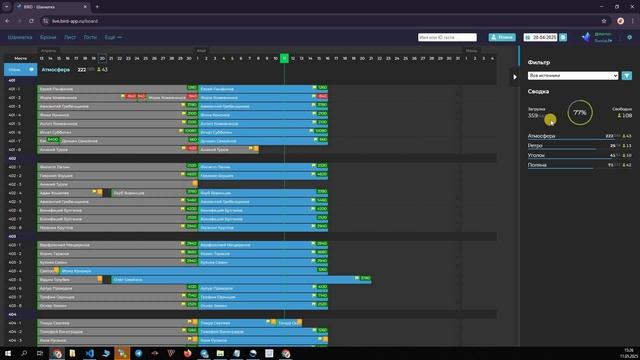This screenshot has width=640, height=360.
Task: Click the calendar button beside the date field
Action: point(563,37)
